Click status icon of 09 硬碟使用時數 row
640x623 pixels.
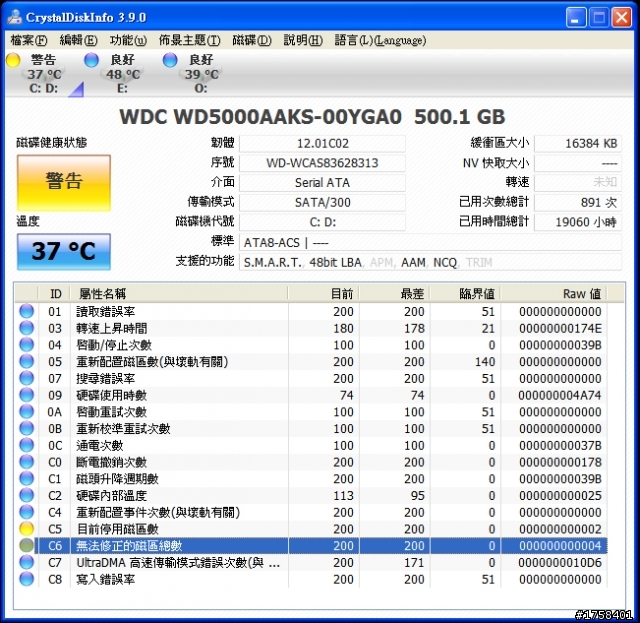(x=27, y=395)
